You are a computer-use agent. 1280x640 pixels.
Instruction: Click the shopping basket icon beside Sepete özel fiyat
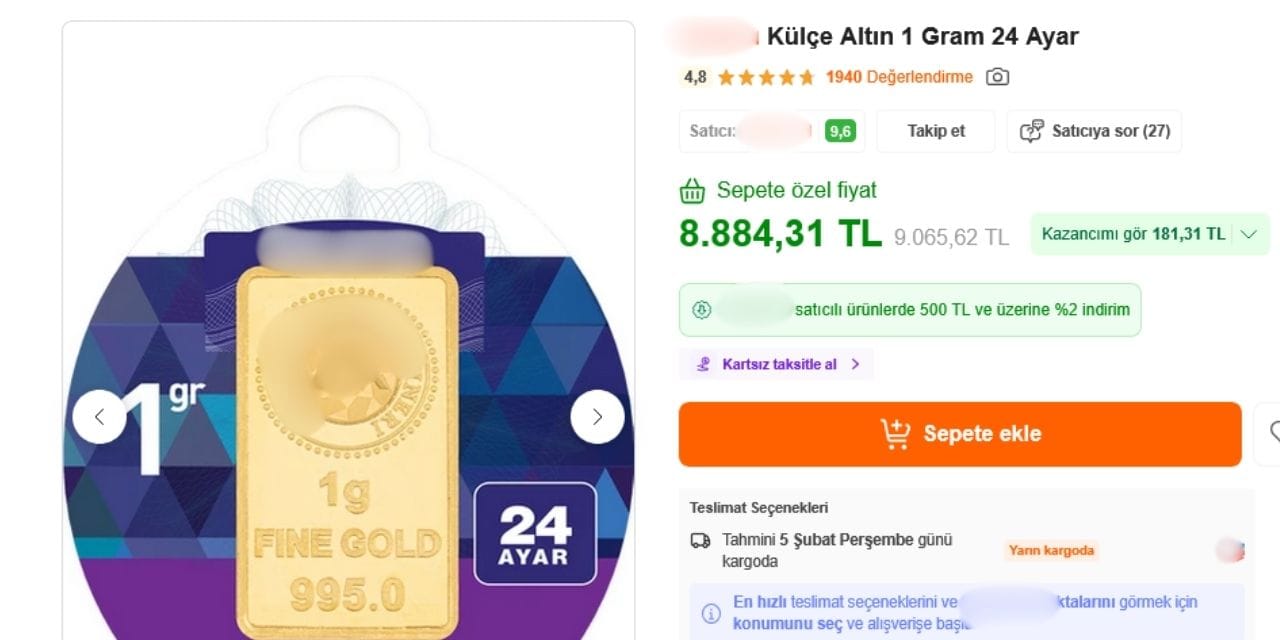692,190
